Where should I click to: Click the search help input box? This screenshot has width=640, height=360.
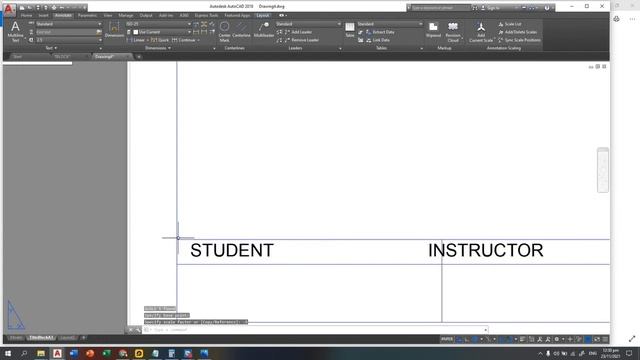(x=440, y=8)
